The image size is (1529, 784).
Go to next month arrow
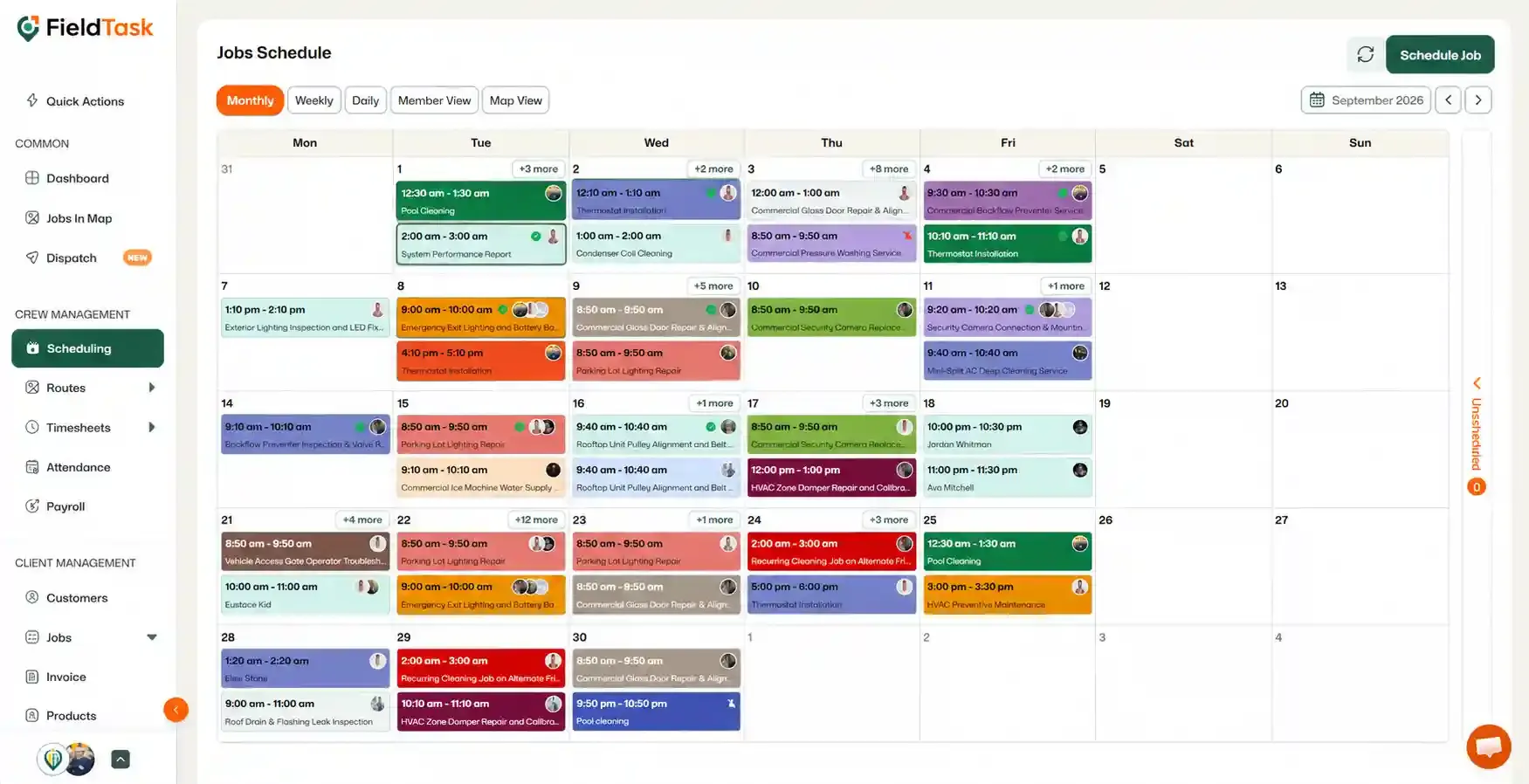click(x=1477, y=100)
